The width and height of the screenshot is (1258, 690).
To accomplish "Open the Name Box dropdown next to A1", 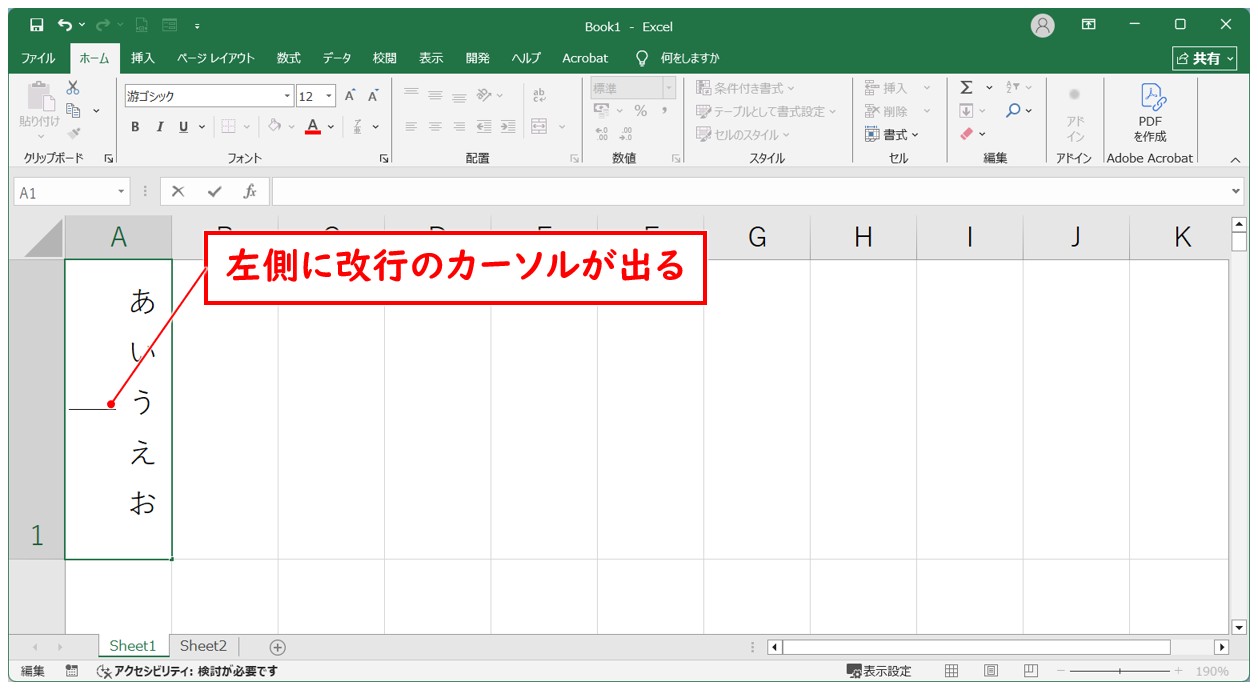I will (x=122, y=192).
